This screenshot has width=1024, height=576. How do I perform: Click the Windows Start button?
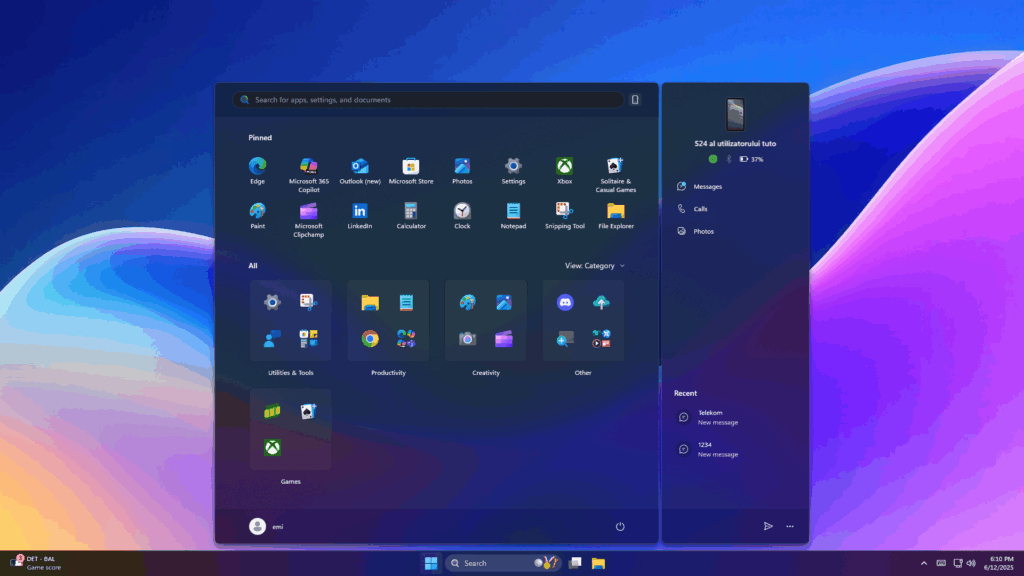pyautogui.click(x=431, y=563)
